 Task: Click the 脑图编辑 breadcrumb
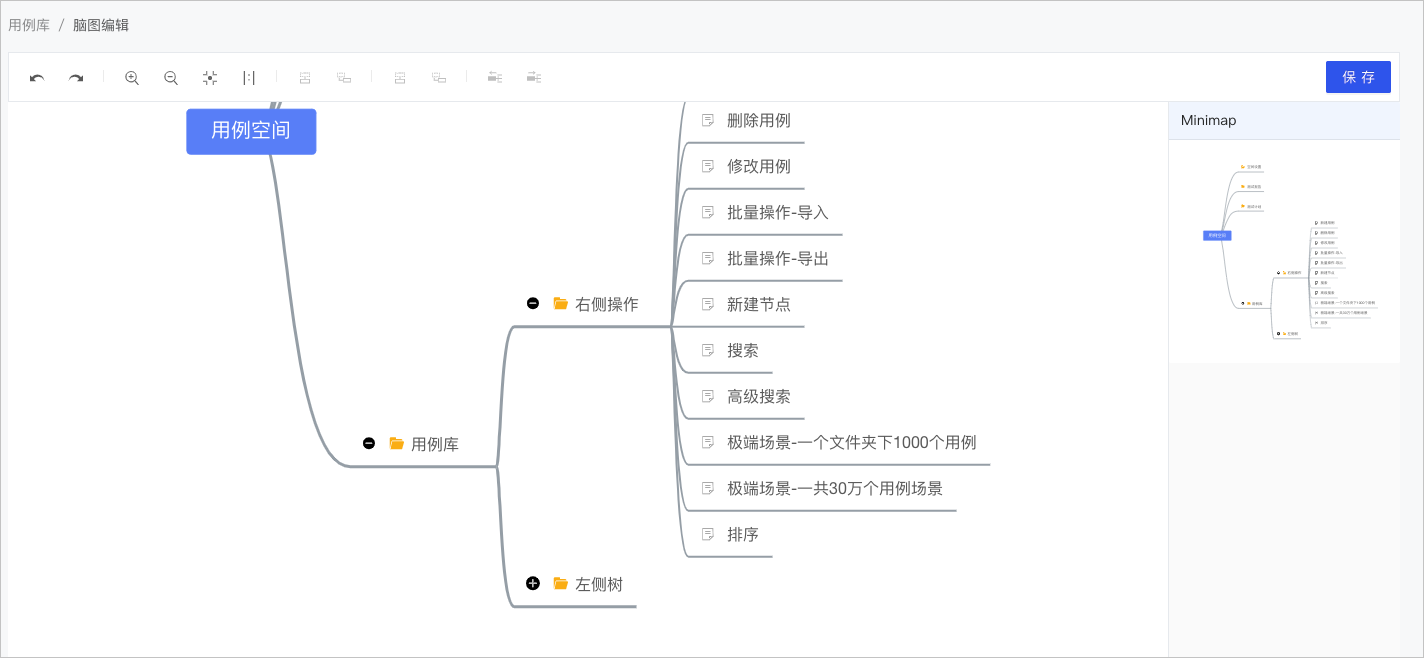click(101, 25)
